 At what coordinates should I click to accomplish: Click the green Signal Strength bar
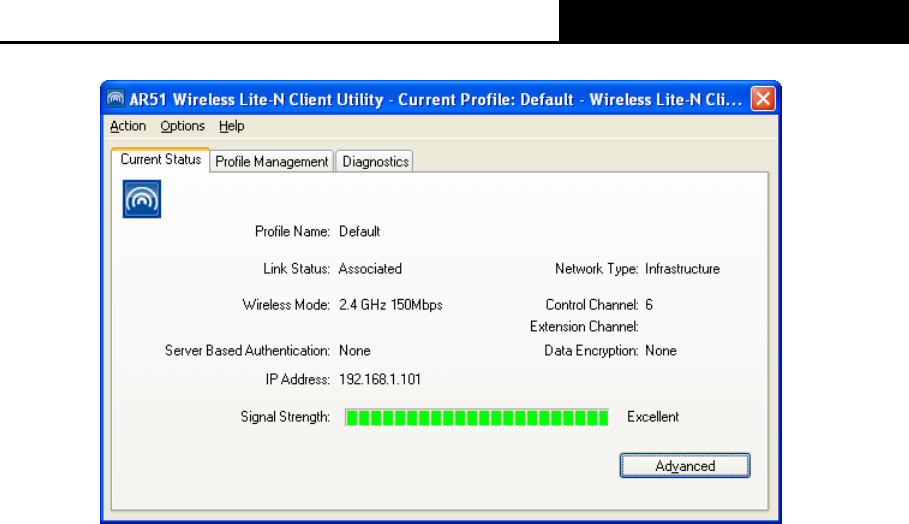click(477, 417)
